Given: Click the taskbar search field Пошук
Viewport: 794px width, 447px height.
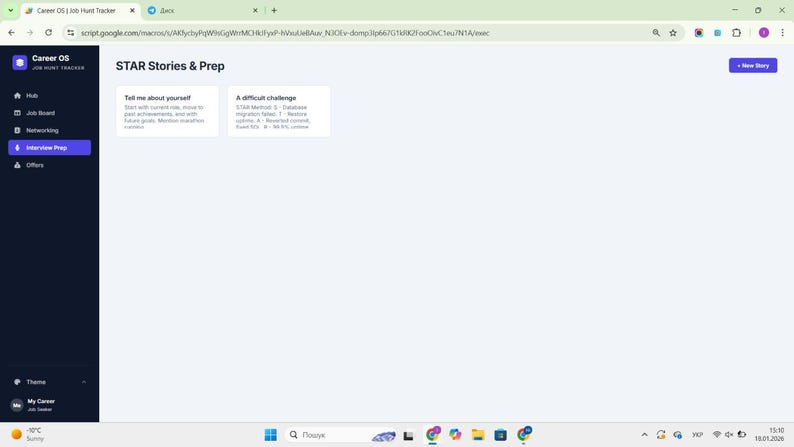Looking at the screenshot, I should (x=341, y=435).
